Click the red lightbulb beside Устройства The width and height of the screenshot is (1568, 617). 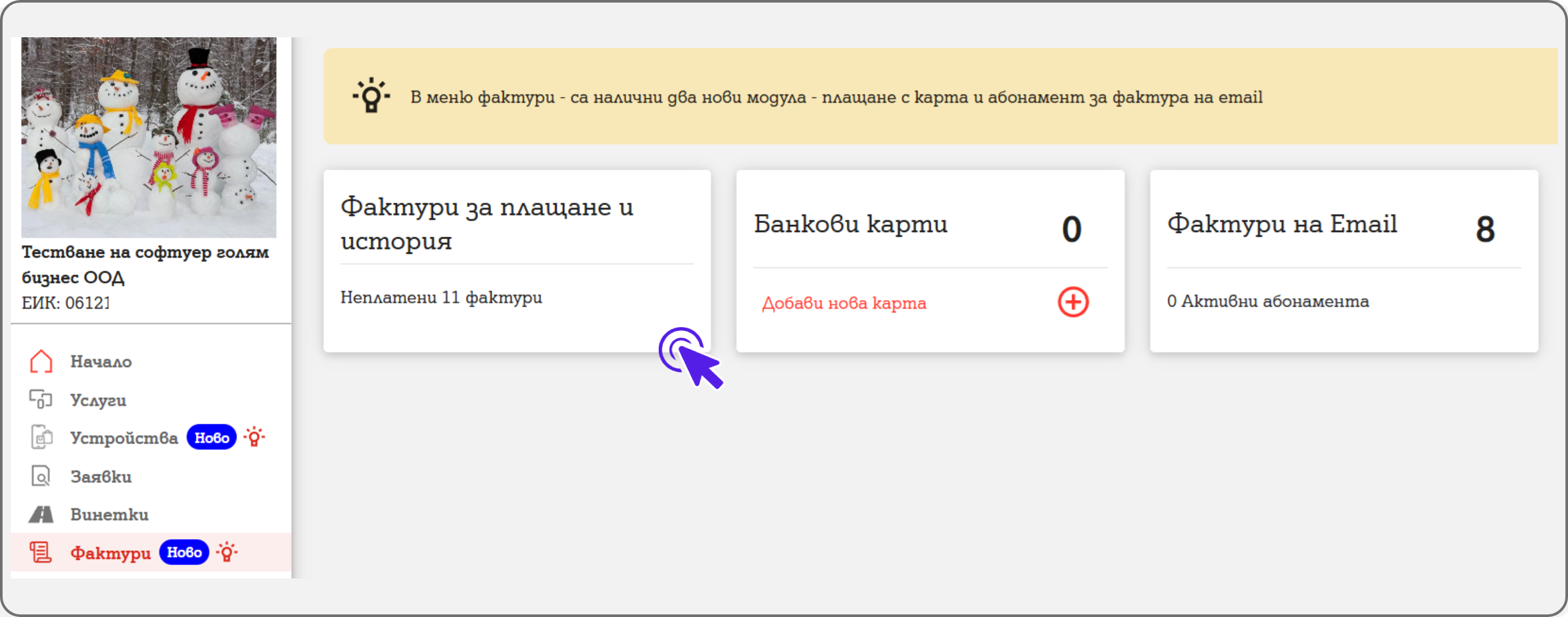[254, 437]
